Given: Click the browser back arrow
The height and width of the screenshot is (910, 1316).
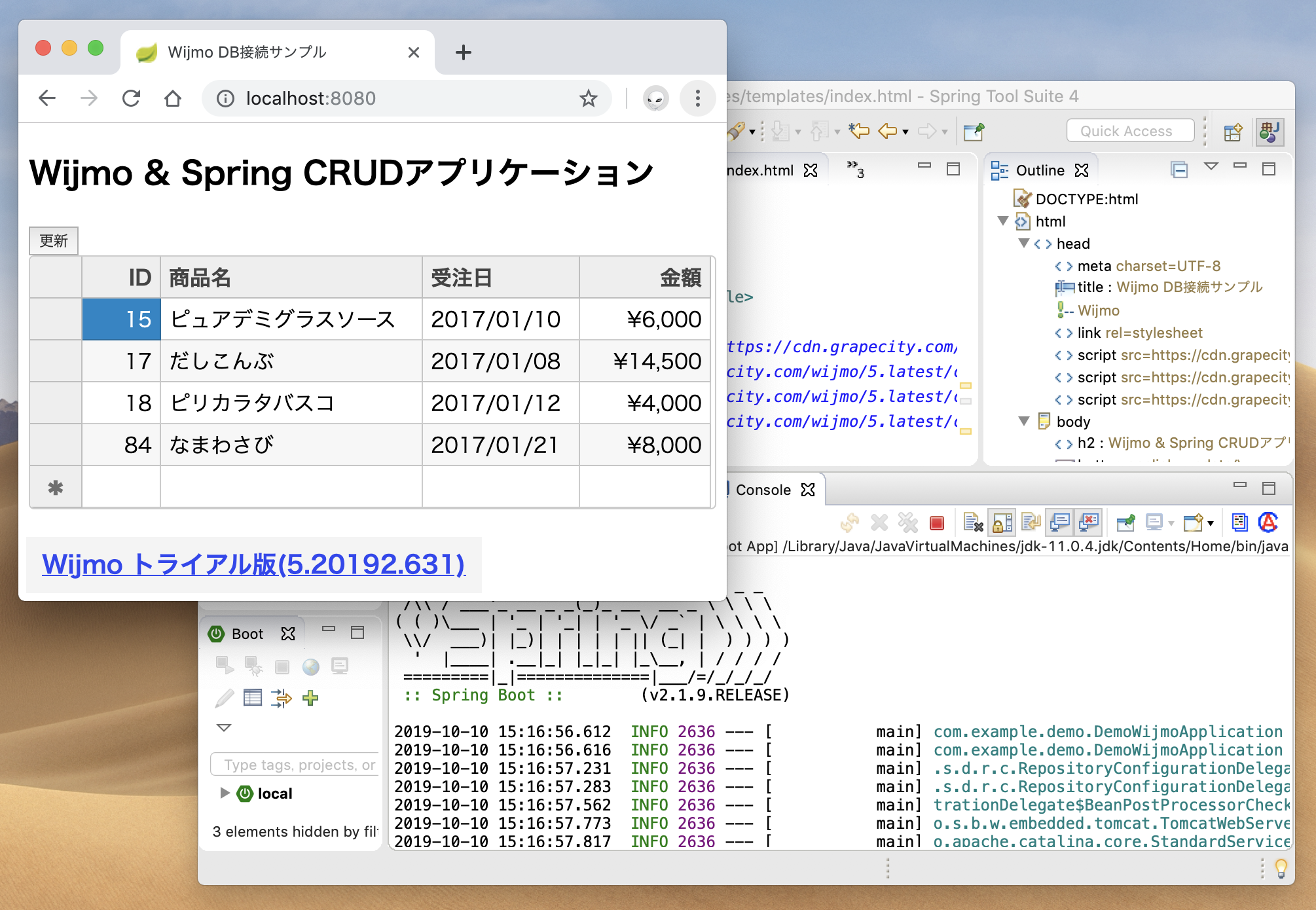Looking at the screenshot, I should (x=47, y=98).
